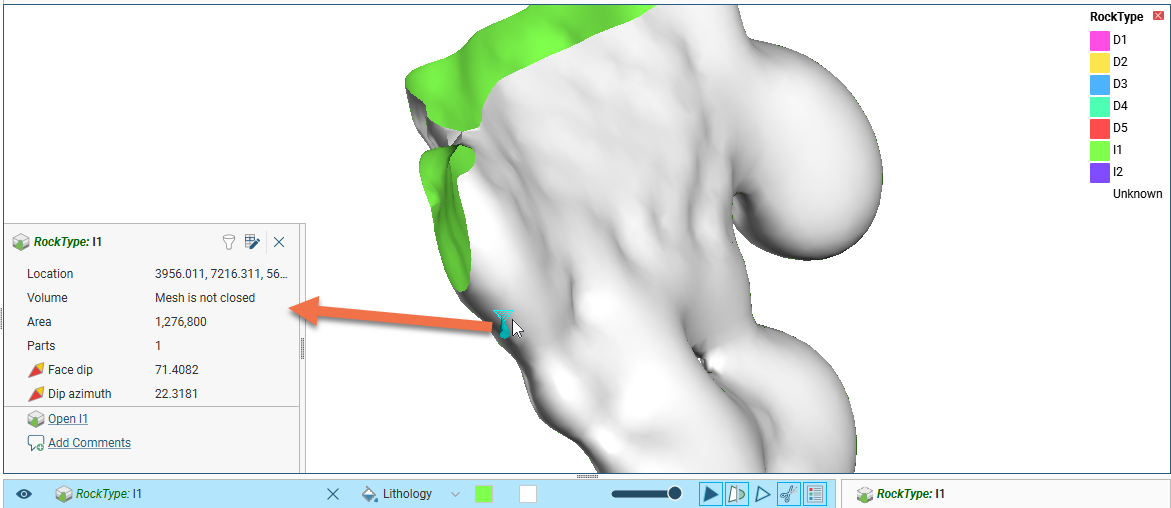
Task: Select RockType: I1 in the right properties panel
Action: pos(910,494)
